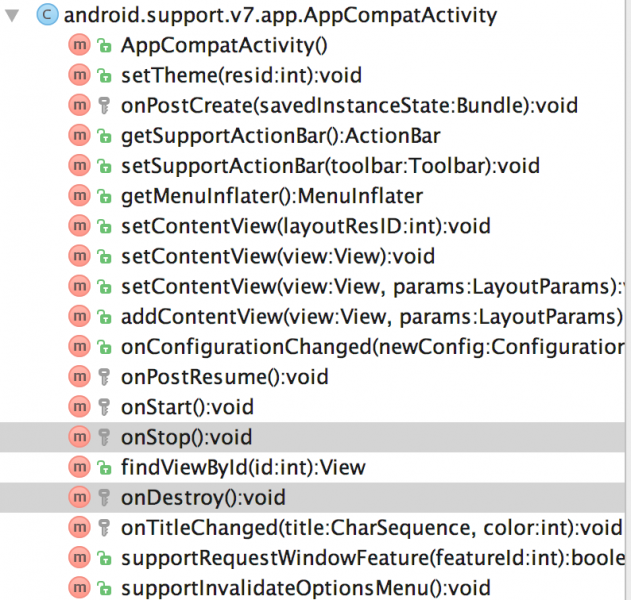Click public lock icon beside supportInvalidateOptionsMenu

[104, 588]
